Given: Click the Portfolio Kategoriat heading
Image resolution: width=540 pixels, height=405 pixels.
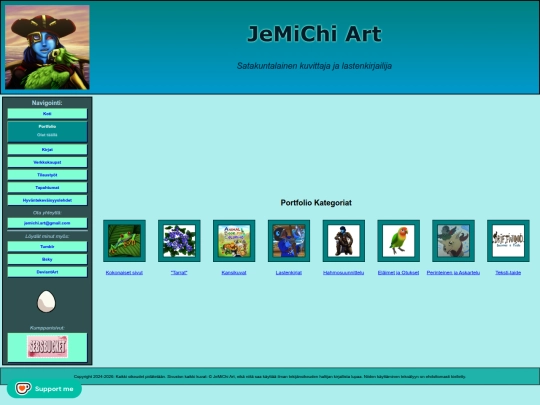Looking at the screenshot, I should pyautogui.click(x=316, y=202).
